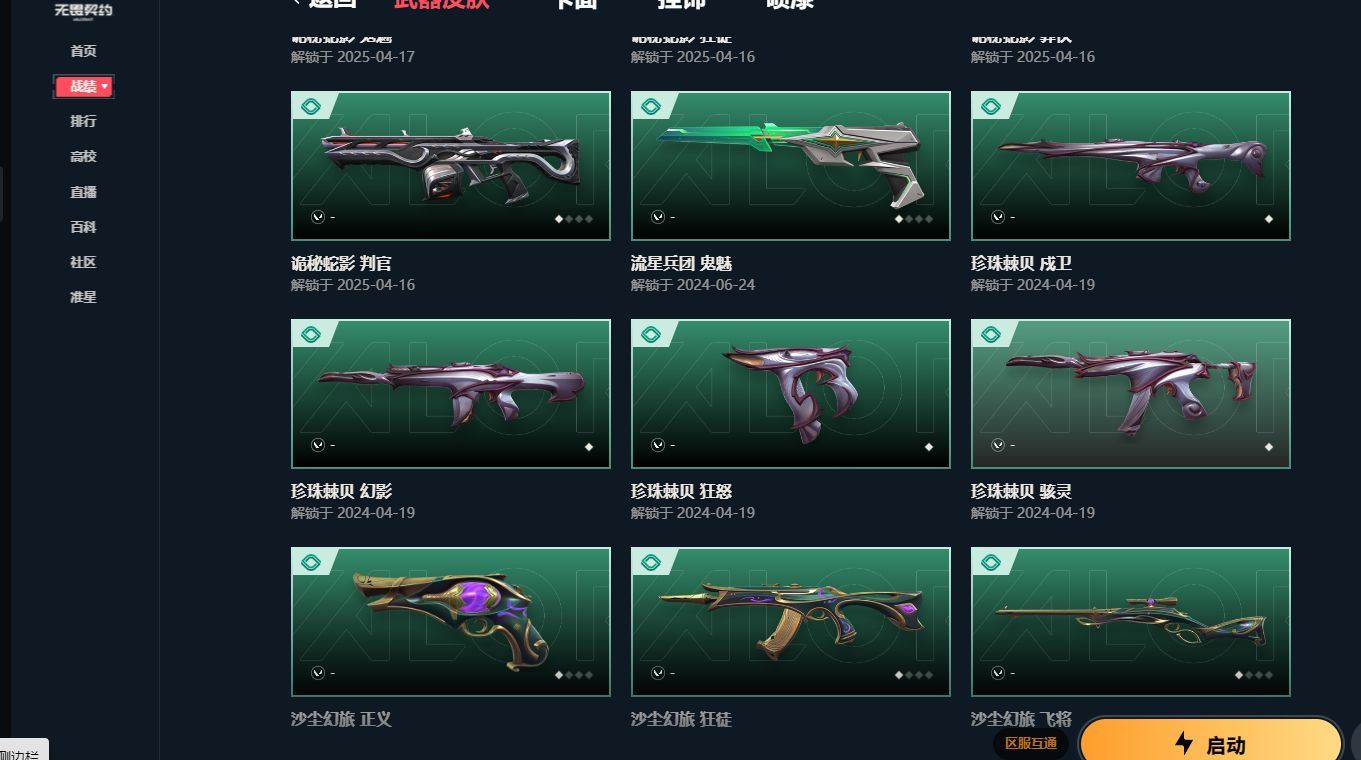Click the tier badge icon on 珍珠棘贝 狂怒 card
Image resolution: width=1361 pixels, height=760 pixels.
pos(651,335)
